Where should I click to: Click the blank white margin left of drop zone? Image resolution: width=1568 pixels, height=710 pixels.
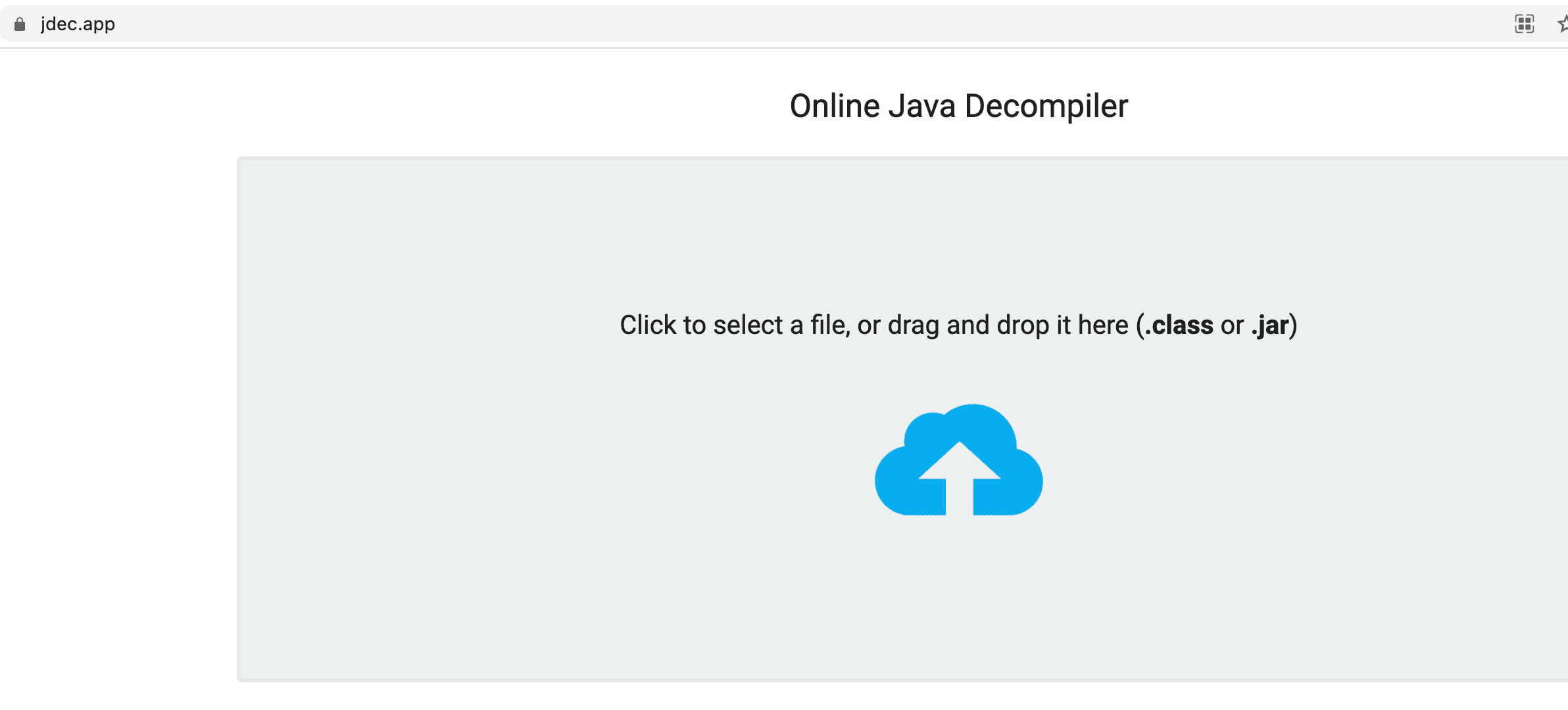coord(118,394)
